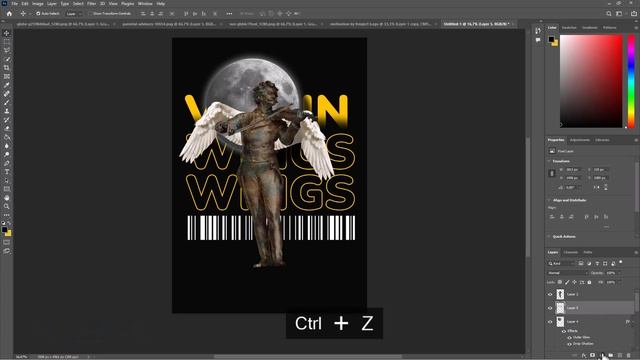Open the Window menu
Screen dimensions: 640x360
click(145, 4)
